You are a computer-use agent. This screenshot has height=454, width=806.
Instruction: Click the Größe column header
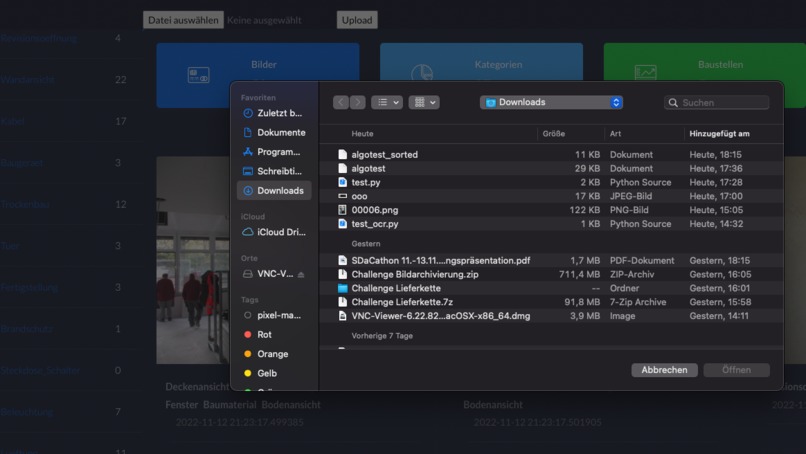554,134
